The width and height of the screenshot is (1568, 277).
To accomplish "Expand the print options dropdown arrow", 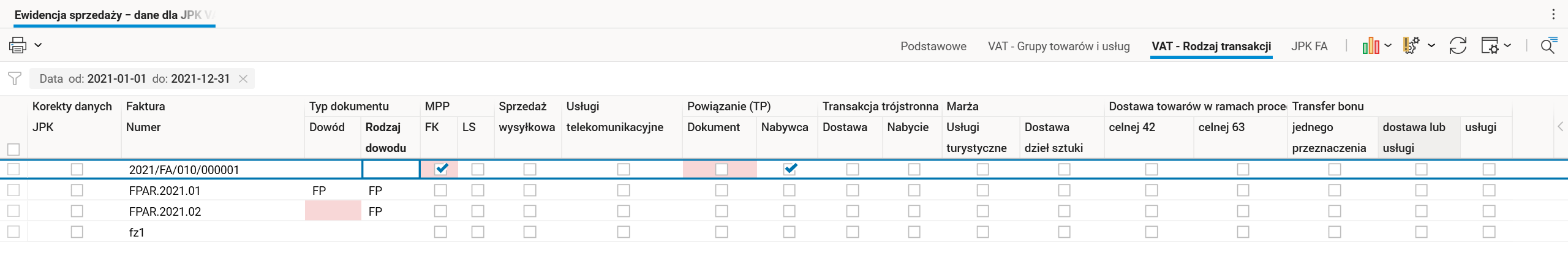I will pos(38,45).
